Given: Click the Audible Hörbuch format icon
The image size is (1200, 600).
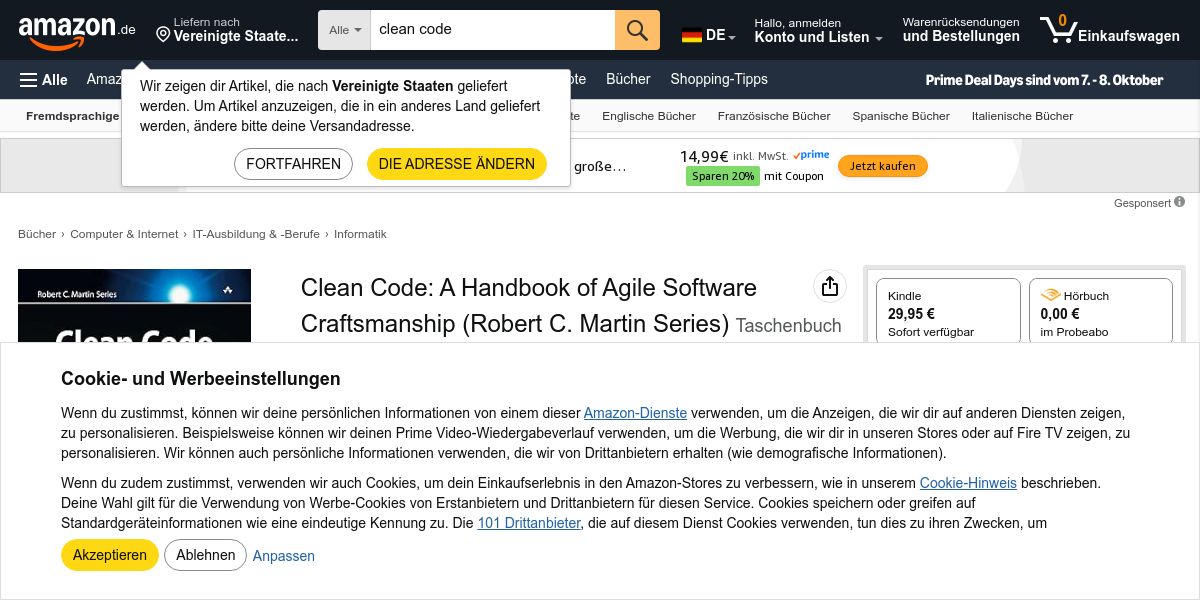Looking at the screenshot, I should click(1050, 296).
